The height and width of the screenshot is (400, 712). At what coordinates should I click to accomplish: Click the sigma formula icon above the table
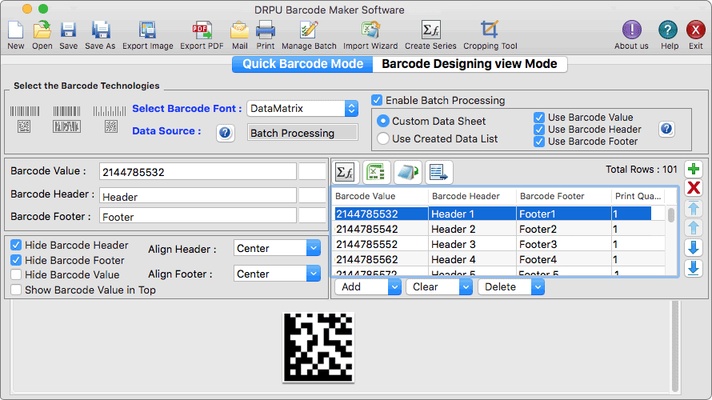coord(345,172)
